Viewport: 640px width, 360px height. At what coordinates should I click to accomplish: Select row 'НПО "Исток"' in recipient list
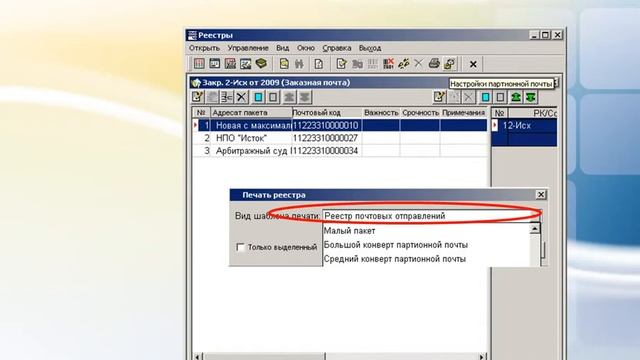pyautogui.click(x=340, y=138)
